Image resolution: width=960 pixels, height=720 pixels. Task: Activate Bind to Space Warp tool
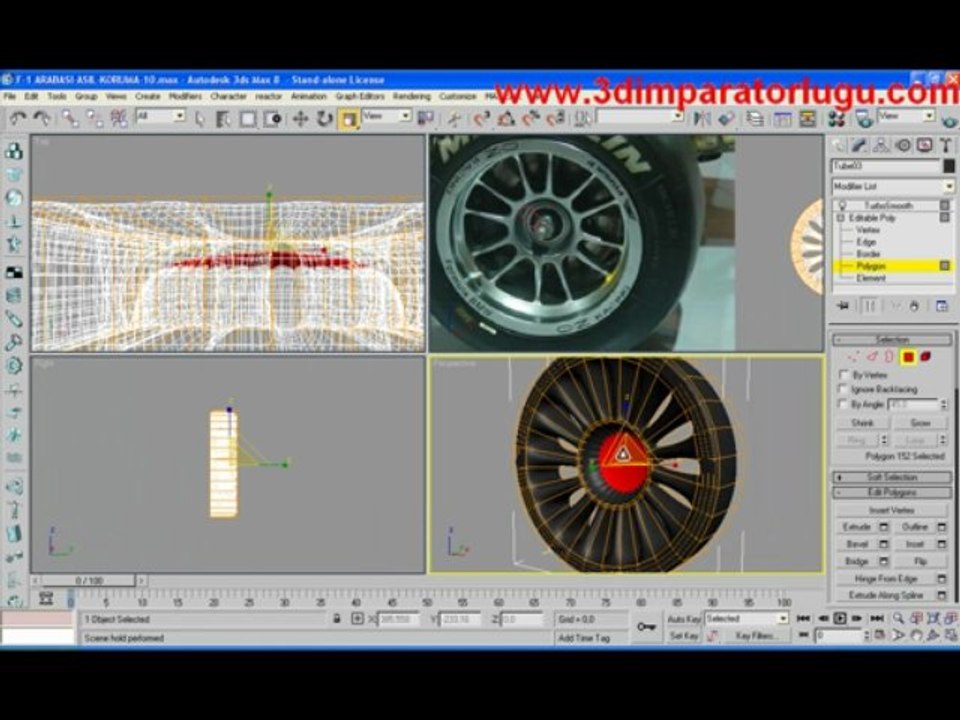119,118
